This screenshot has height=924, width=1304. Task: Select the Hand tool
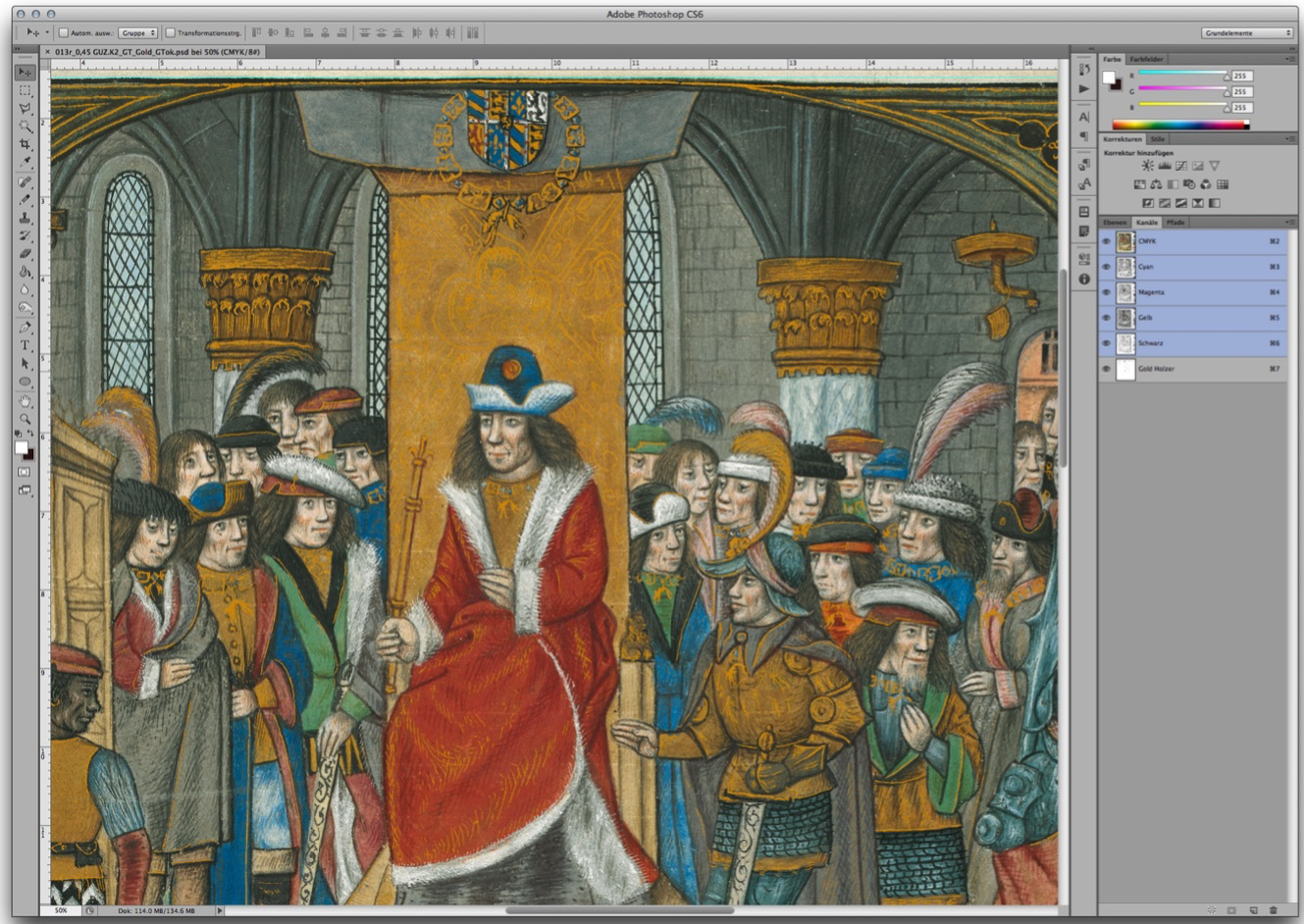click(x=26, y=401)
